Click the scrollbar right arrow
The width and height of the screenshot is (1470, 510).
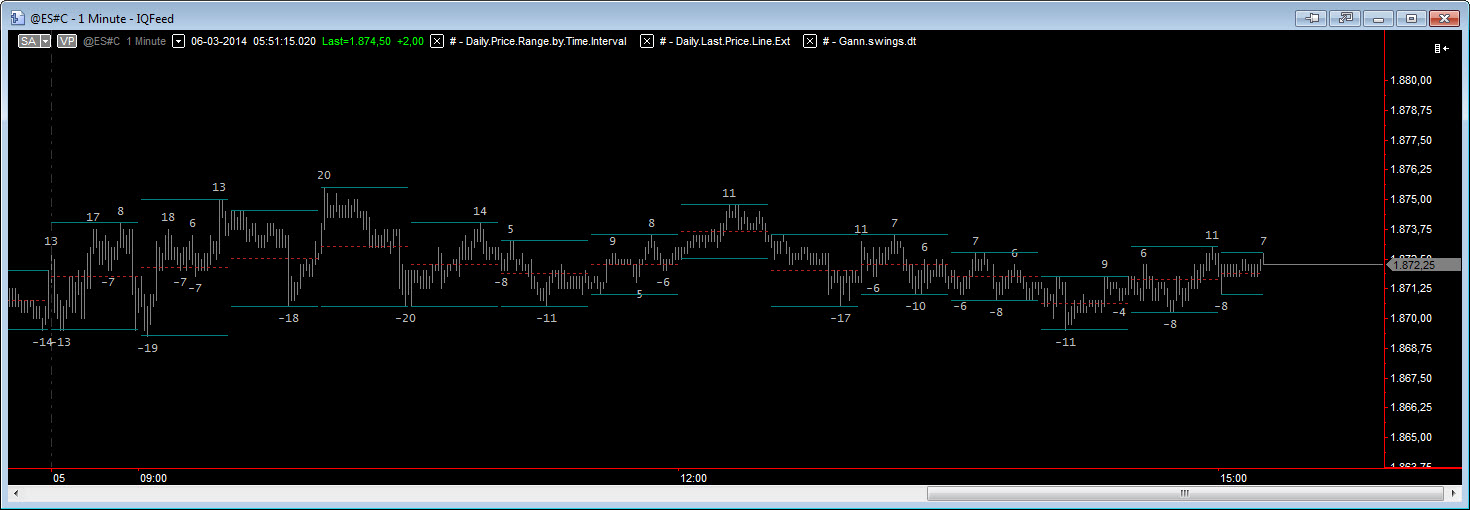(x=1453, y=493)
